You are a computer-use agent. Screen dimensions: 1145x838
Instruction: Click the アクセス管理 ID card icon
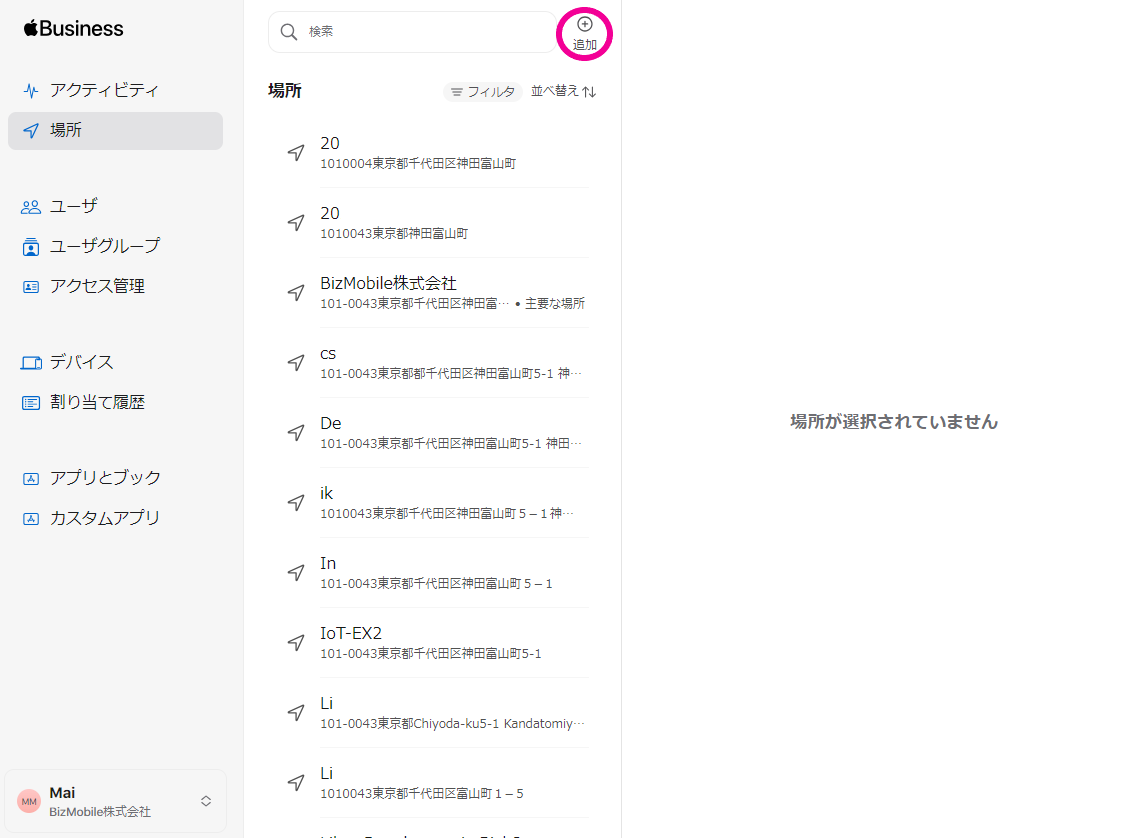[31, 287]
